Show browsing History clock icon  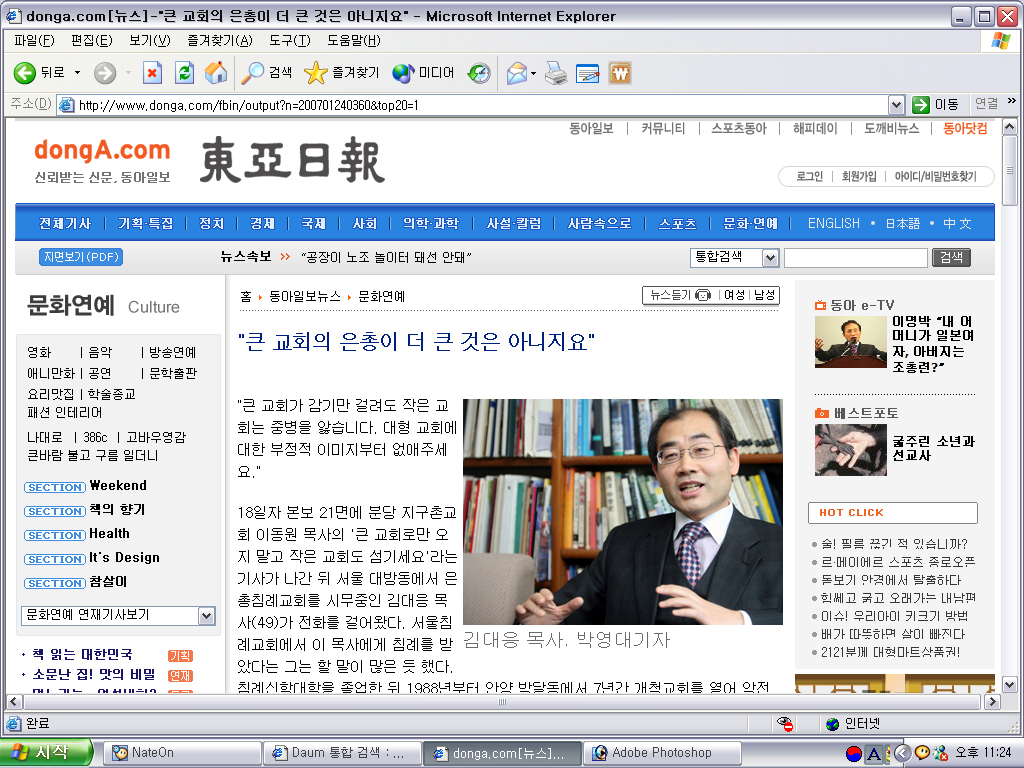coord(479,72)
